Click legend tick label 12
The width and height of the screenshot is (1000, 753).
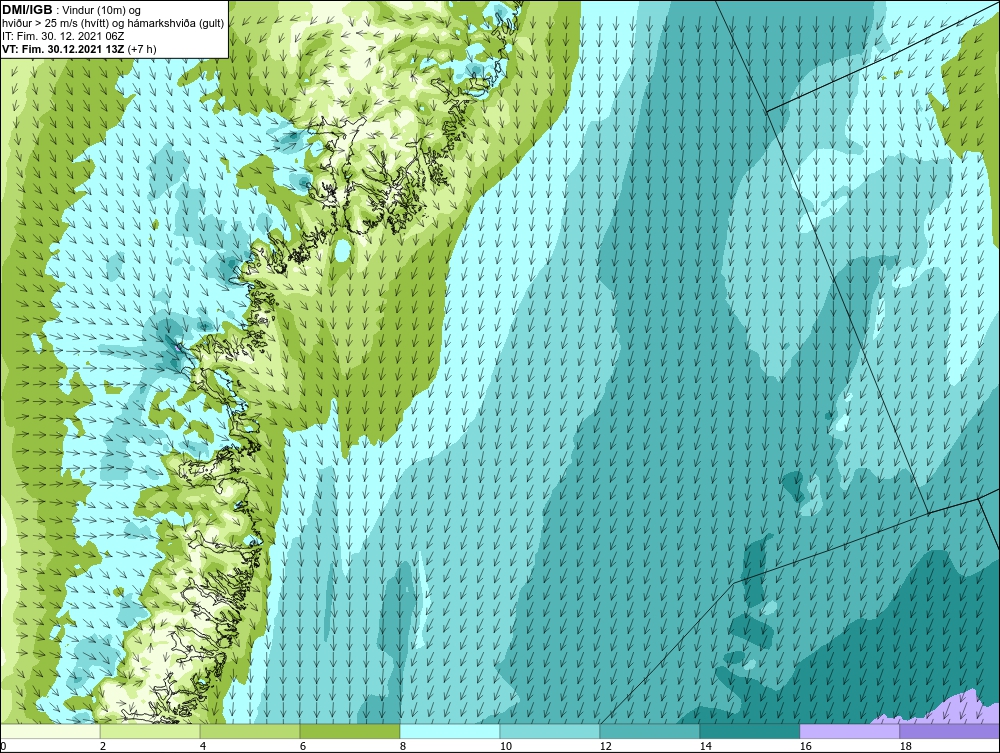606,746
